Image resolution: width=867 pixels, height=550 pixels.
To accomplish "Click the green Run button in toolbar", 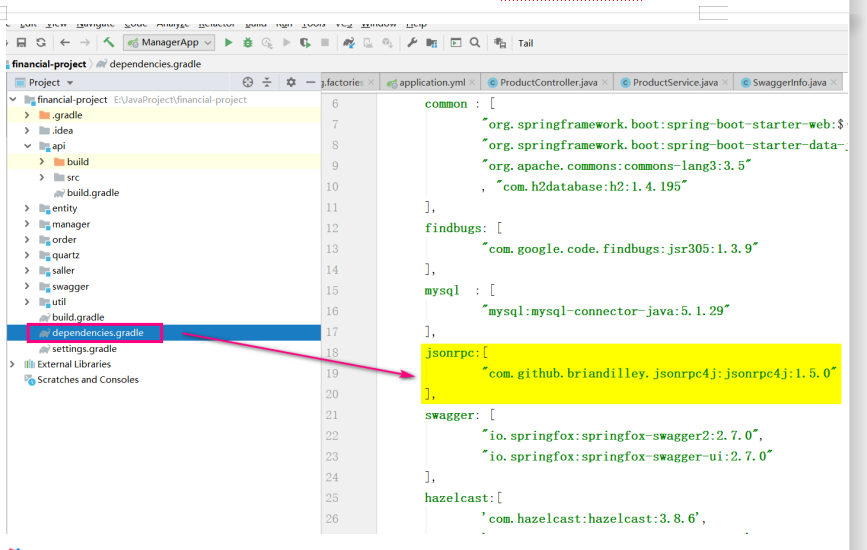I will pyautogui.click(x=229, y=43).
